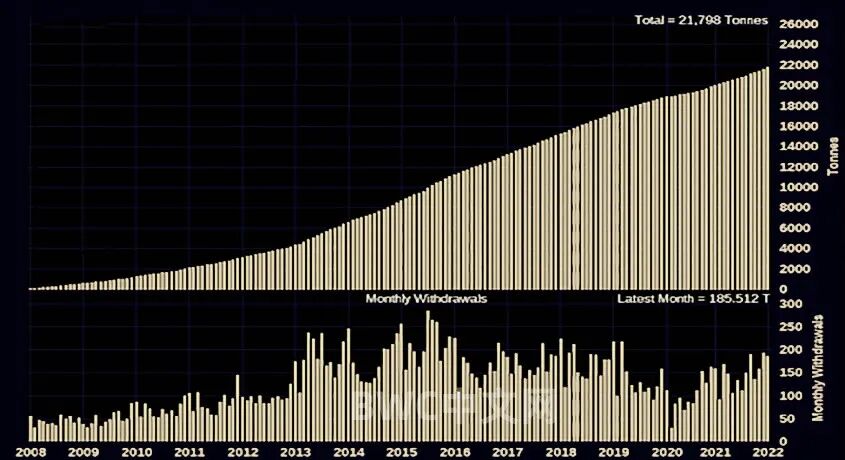Click the 2013 x-axis label
Image resolution: width=845 pixels, height=460 pixels.
[295, 452]
